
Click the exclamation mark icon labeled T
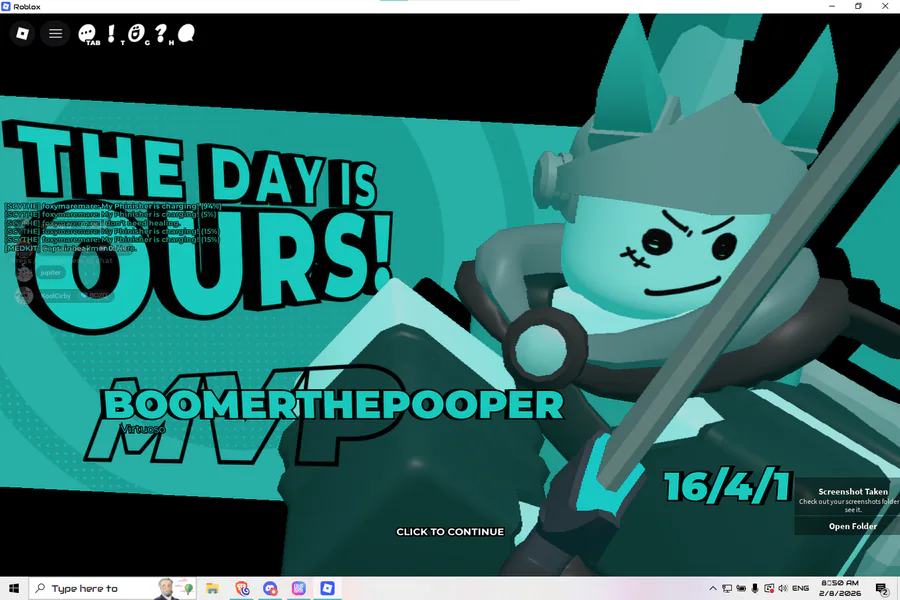111,33
